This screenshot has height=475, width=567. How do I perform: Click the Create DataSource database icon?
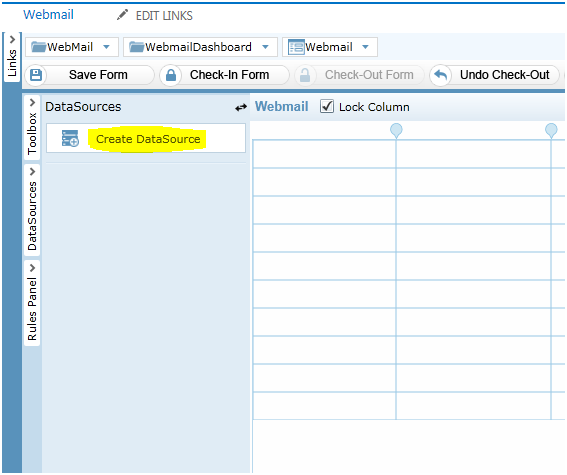click(x=70, y=138)
